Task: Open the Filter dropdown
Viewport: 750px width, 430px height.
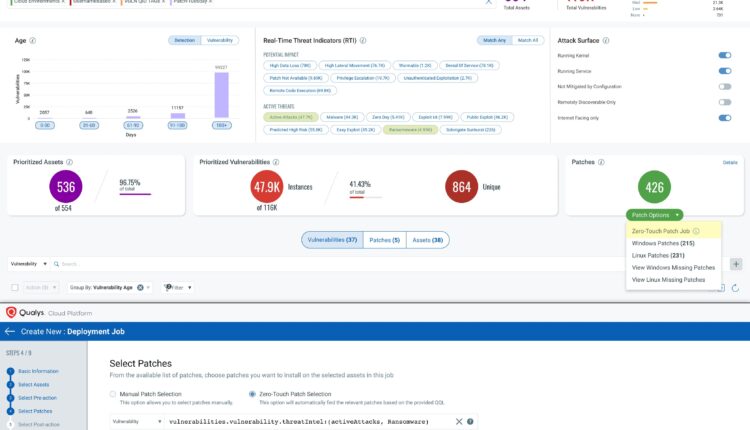Action: [178, 287]
